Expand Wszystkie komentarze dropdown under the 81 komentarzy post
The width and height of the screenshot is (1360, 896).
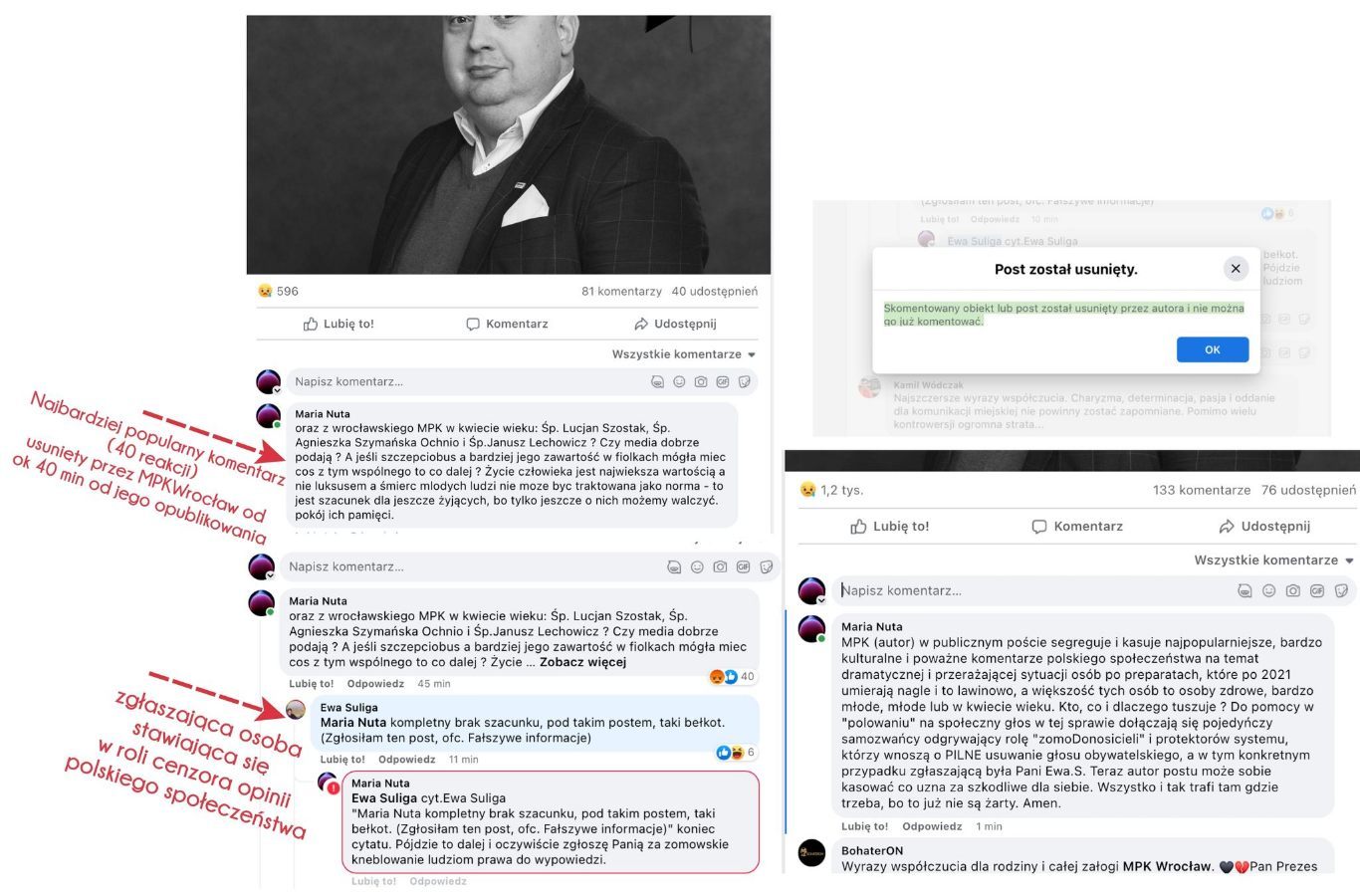(684, 354)
